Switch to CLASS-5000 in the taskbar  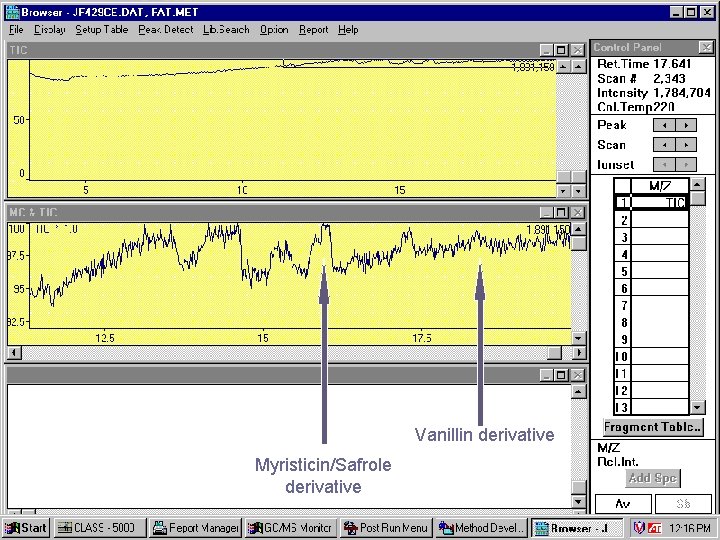pos(101,528)
